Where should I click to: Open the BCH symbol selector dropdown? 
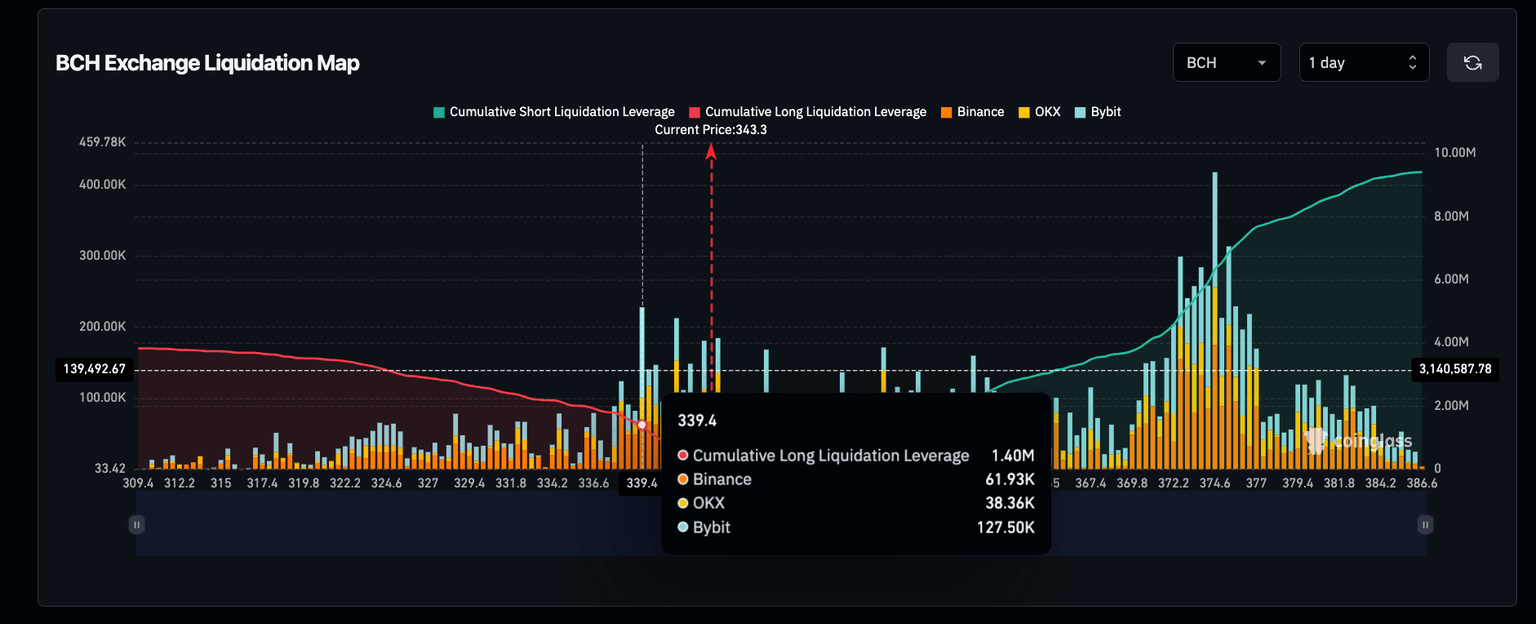coord(1227,62)
